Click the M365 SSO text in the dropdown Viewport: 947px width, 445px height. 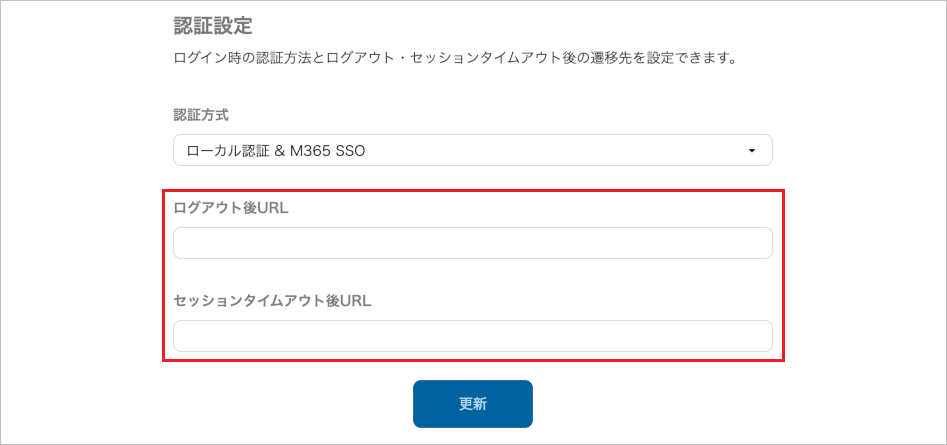[336, 151]
